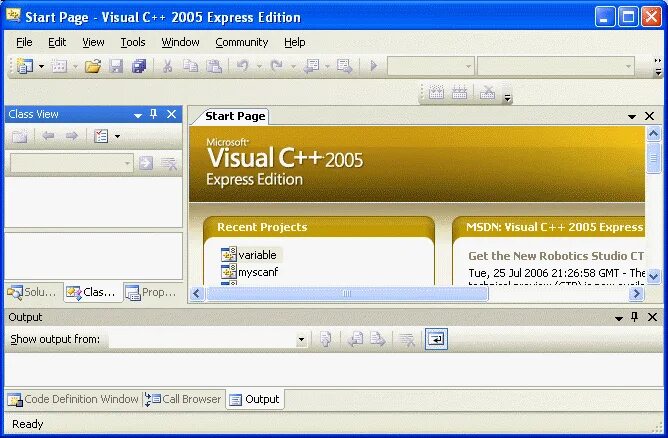Close the Class View panel
The height and width of the screenshot is (438, 668).
(x=171, y=114)
